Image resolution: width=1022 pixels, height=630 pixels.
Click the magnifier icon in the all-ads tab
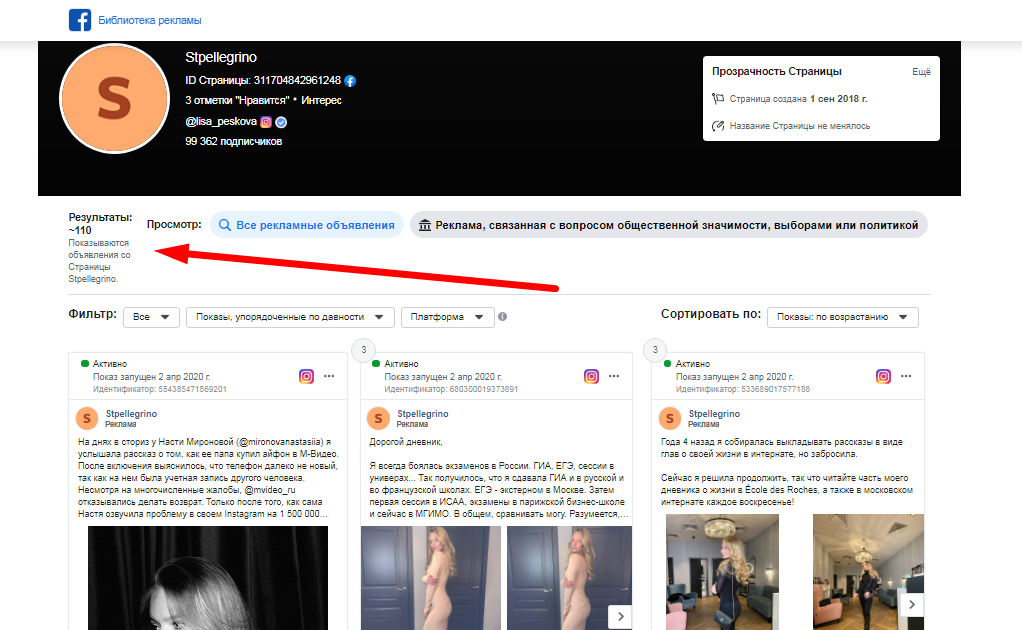(x=224, y=225)
